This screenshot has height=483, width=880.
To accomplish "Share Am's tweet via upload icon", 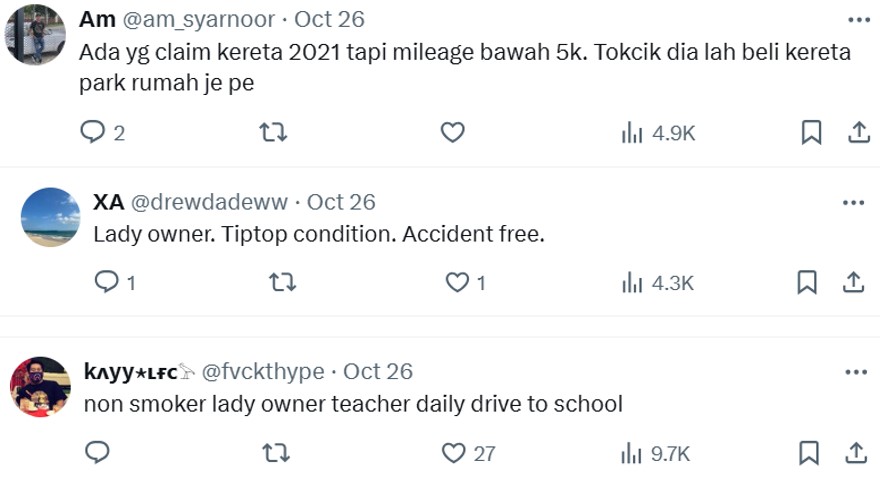I will click(x=859, y=133).
